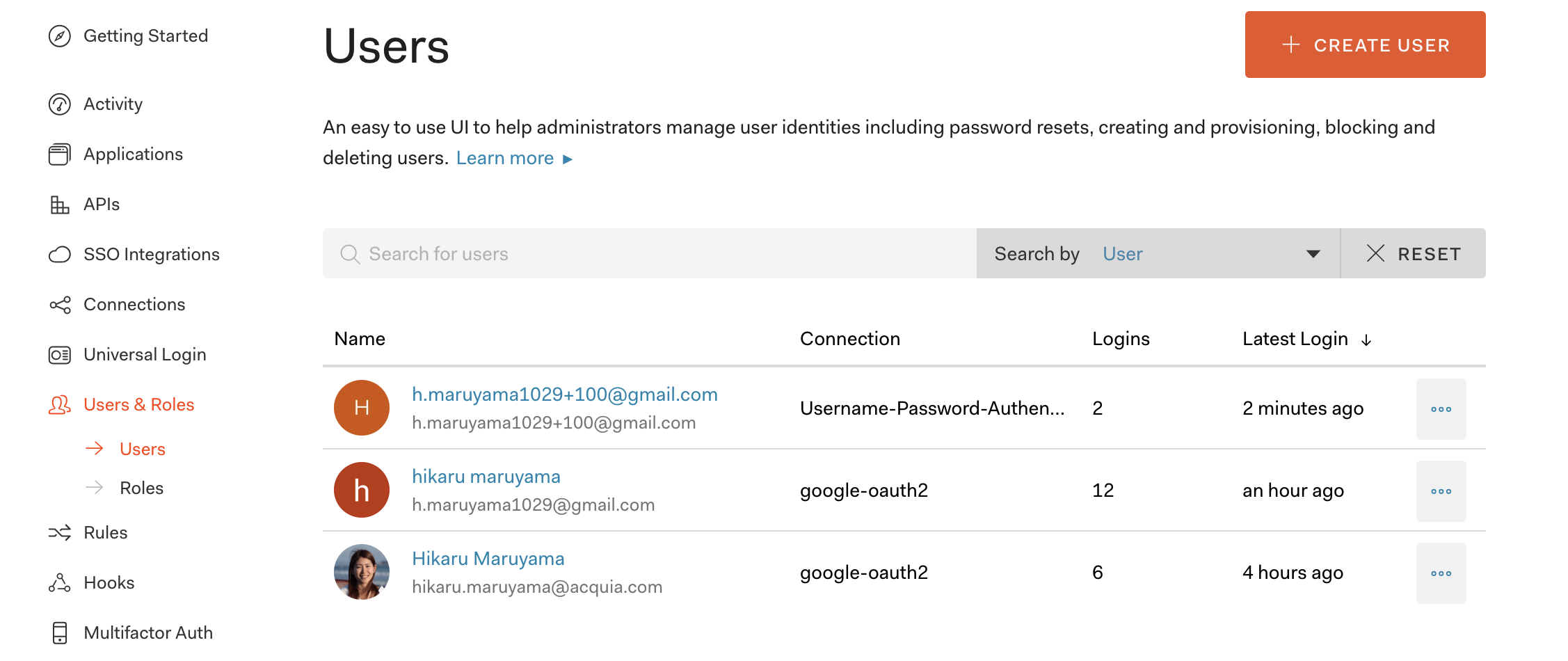Image resolution: width=1568 pixels, height=661 pixels.
Task: Click the Multifactor Auth phone icon
Action: click(60, 633)
